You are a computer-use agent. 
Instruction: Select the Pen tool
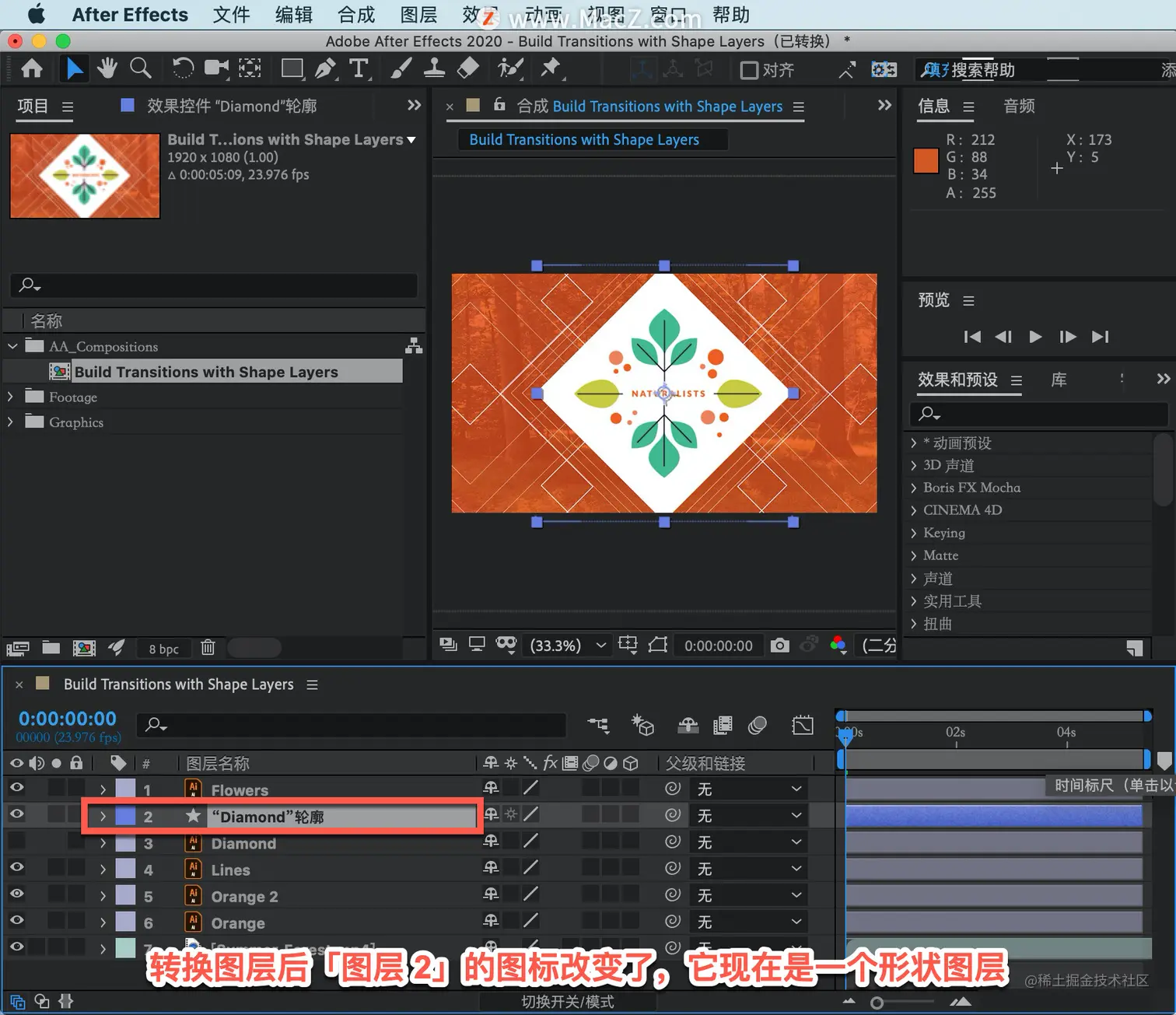click(326, 69)
